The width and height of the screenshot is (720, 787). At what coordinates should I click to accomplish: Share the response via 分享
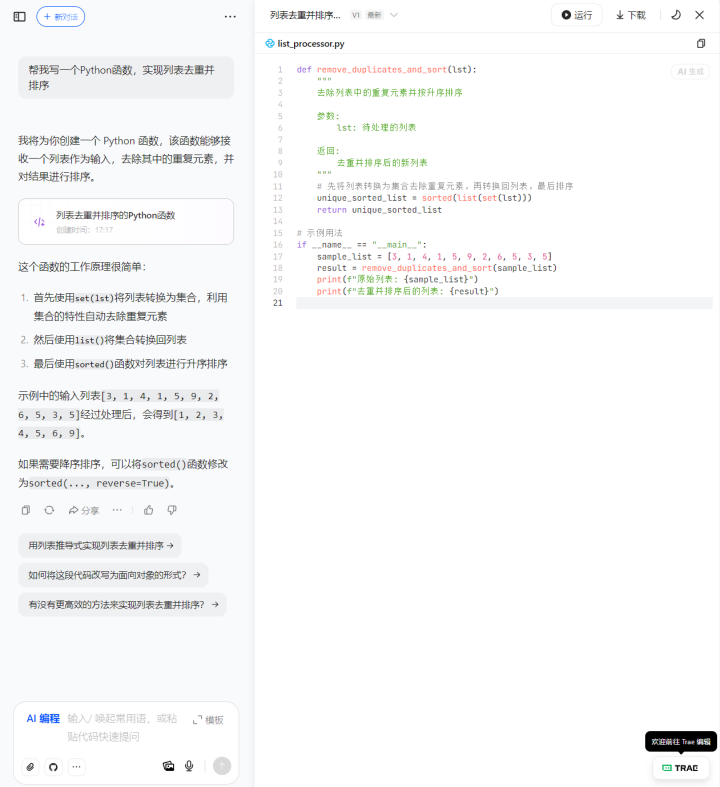[x=84, y=510]
